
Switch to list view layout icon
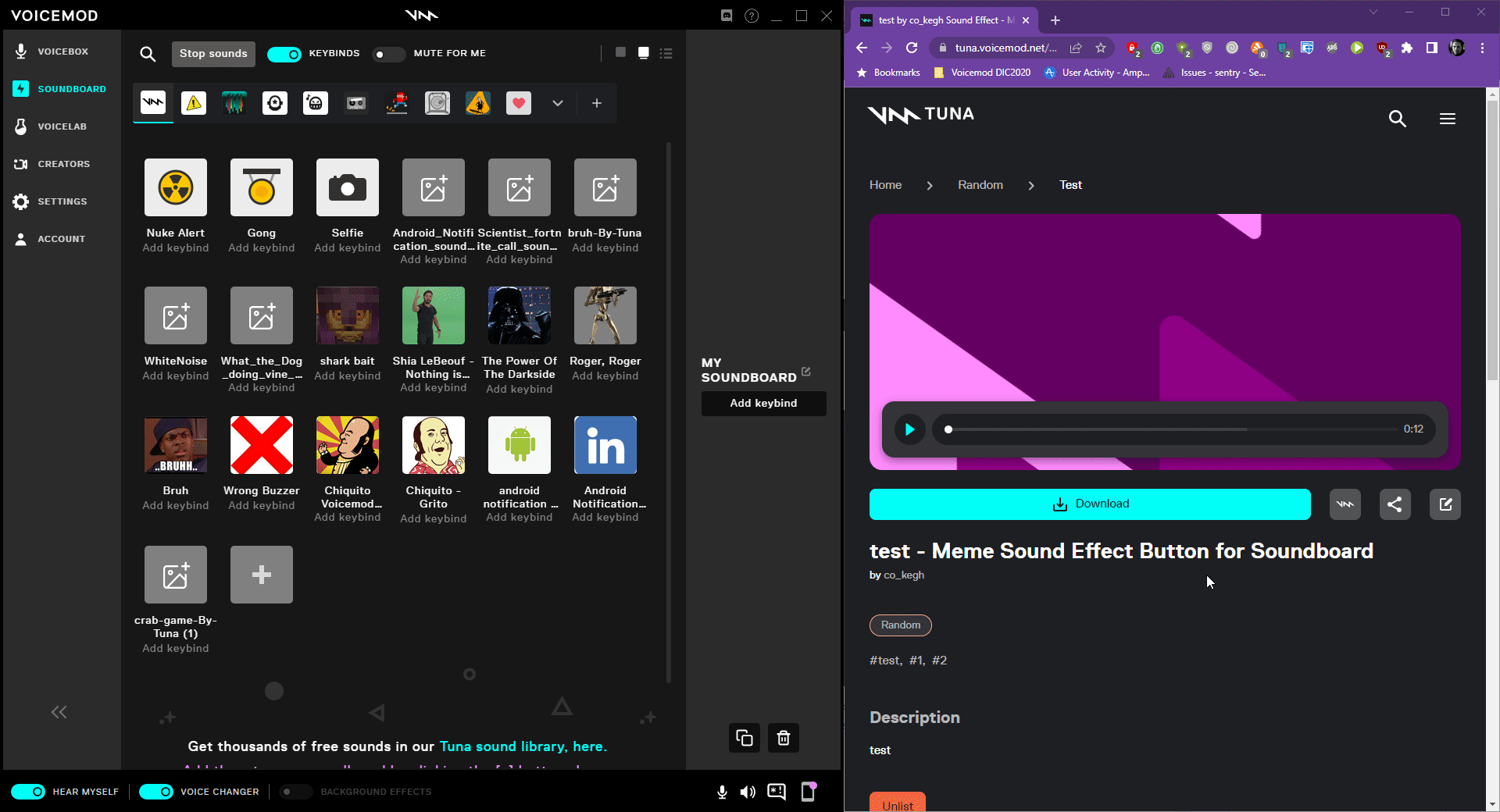(x=666, y=53)
